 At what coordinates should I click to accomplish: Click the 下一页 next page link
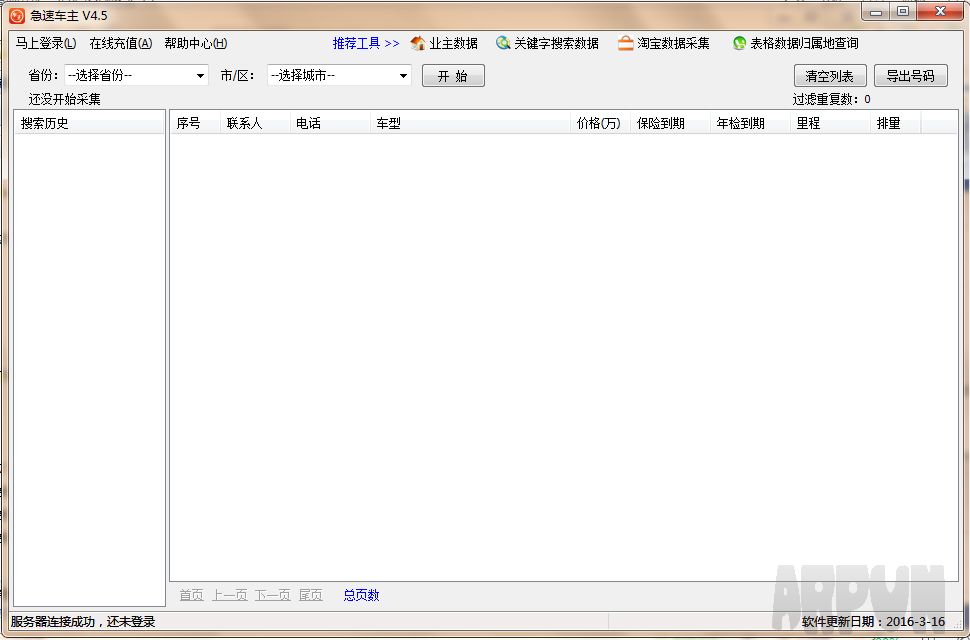click(272, 595)
